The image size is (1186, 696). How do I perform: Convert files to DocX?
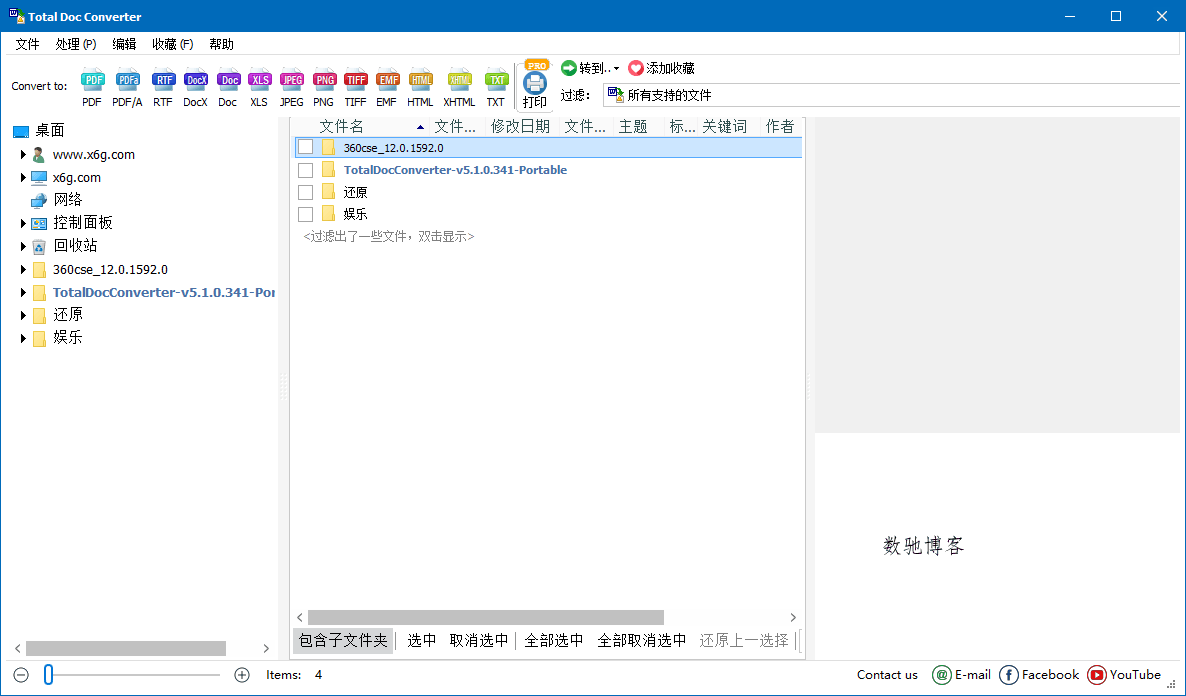coord(195,79)
